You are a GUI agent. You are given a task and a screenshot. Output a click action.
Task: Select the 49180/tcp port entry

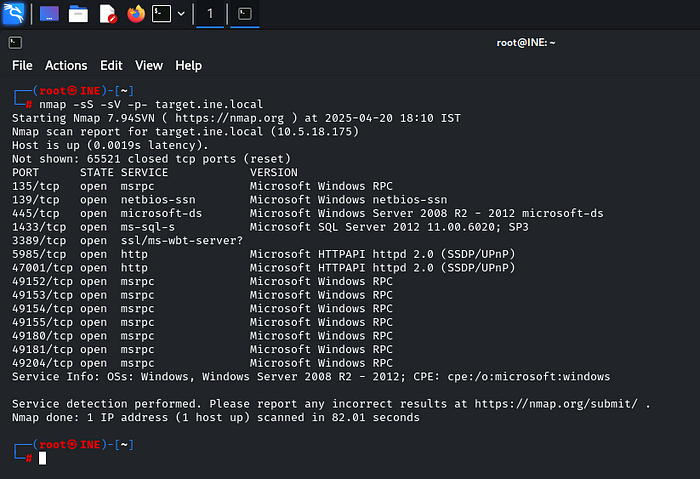point(42,336)
